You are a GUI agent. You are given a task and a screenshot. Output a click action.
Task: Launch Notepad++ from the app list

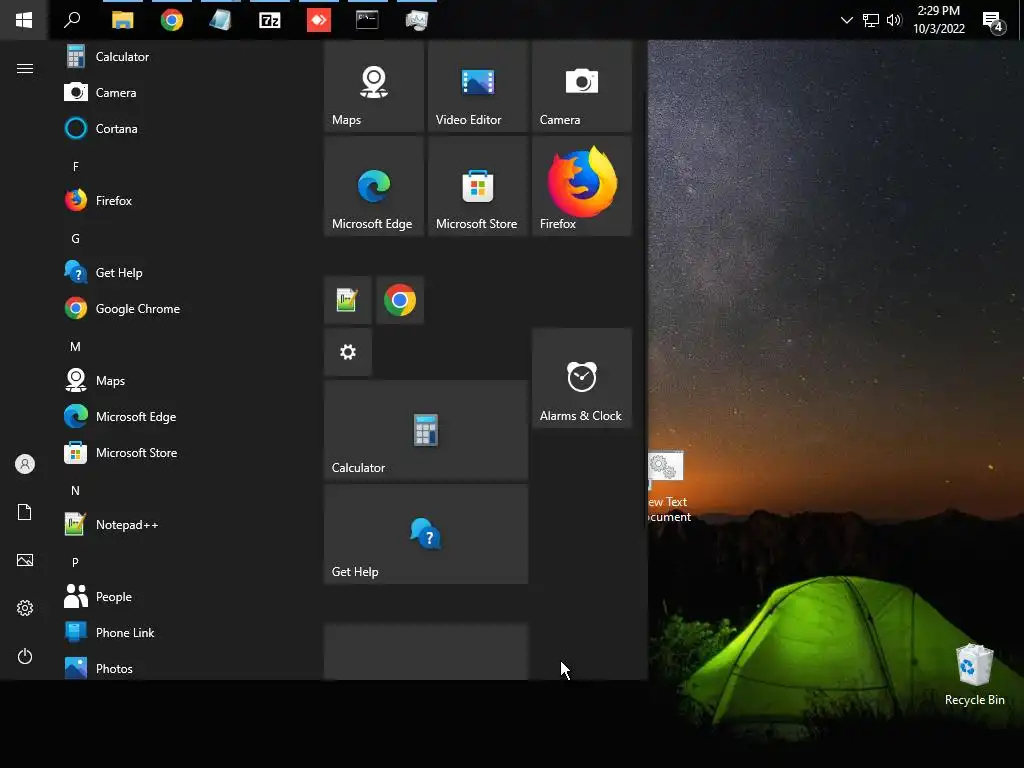(186, 524)
